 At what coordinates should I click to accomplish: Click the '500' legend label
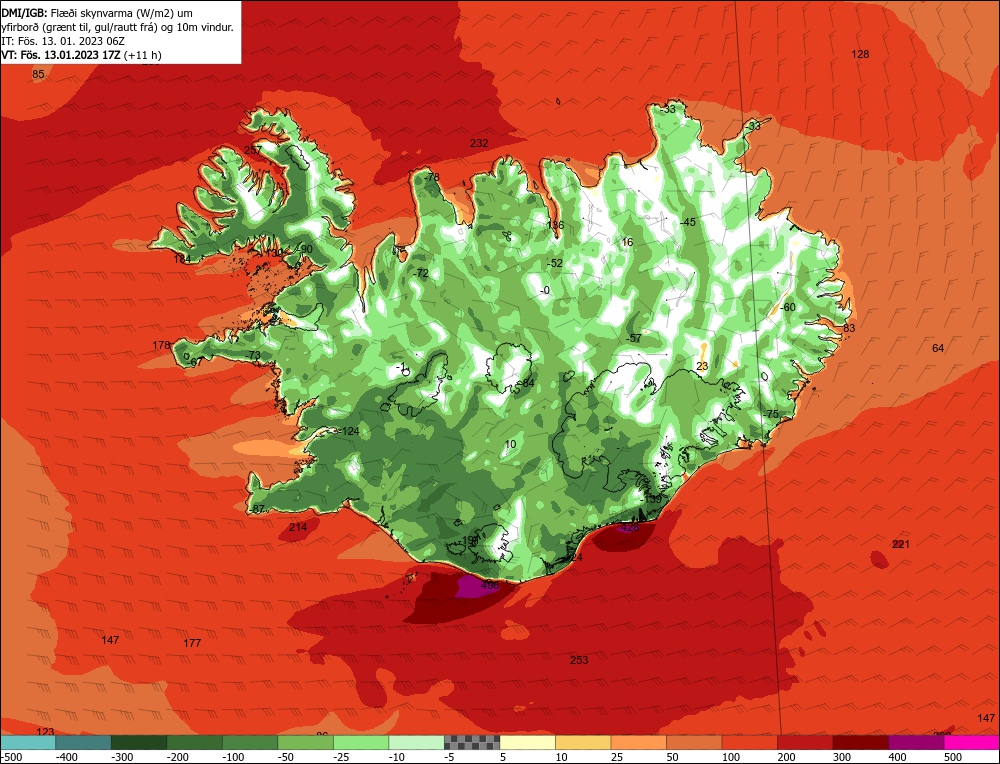tap(955, 757)
